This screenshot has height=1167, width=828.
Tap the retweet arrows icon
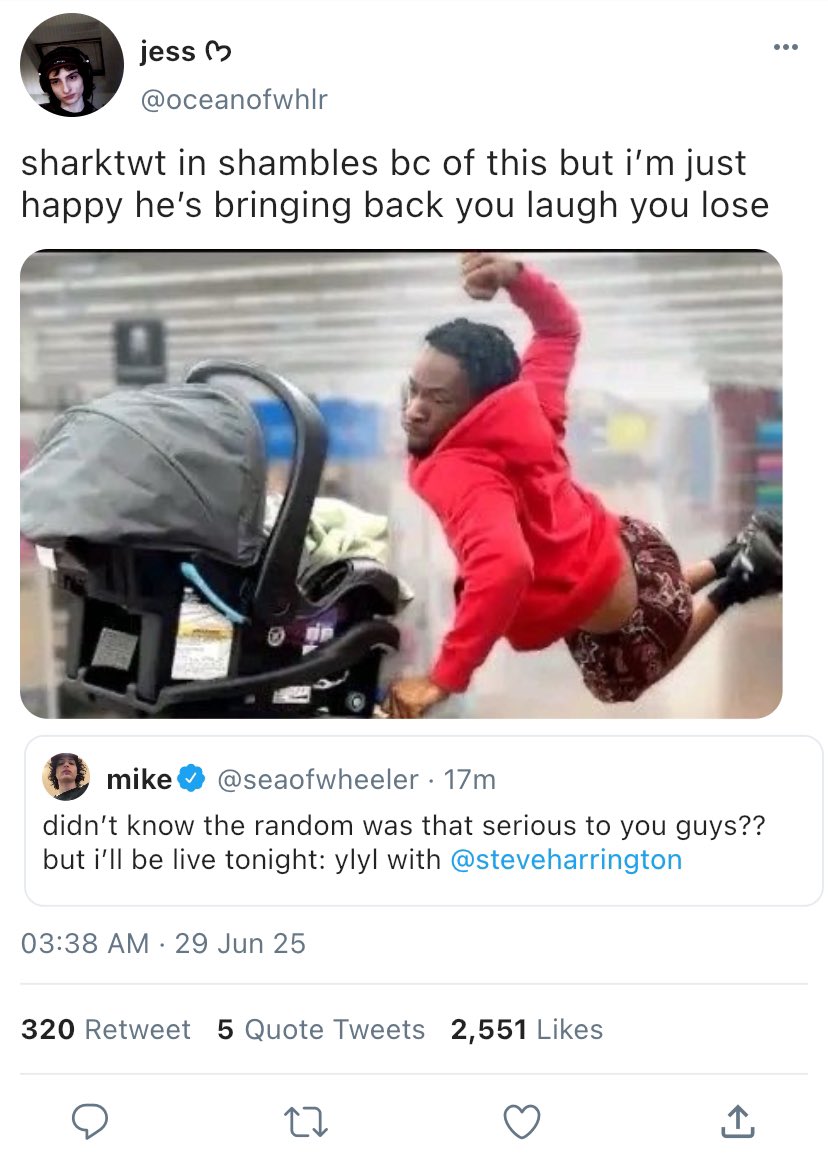[306, 1122]
